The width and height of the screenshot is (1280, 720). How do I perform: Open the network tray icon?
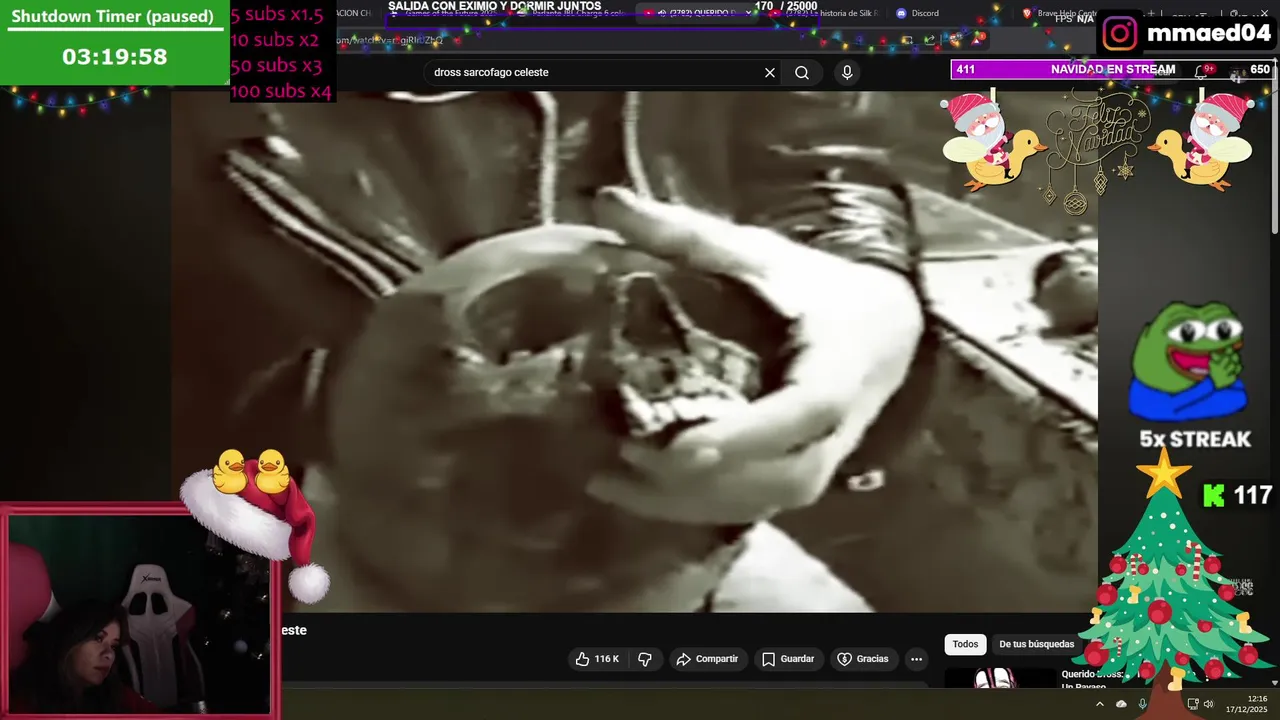pyautogui.click(x=1193, y=704)
